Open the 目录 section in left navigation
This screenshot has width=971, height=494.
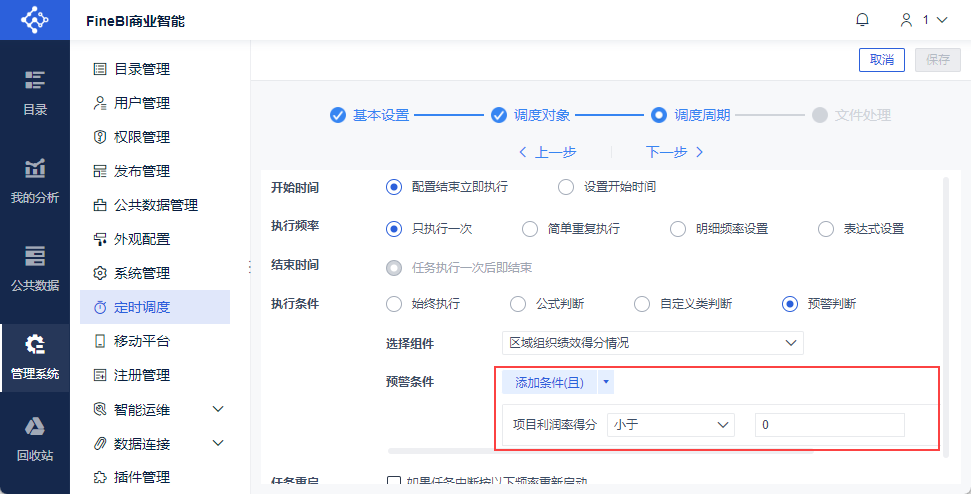[x=35, y=93]
